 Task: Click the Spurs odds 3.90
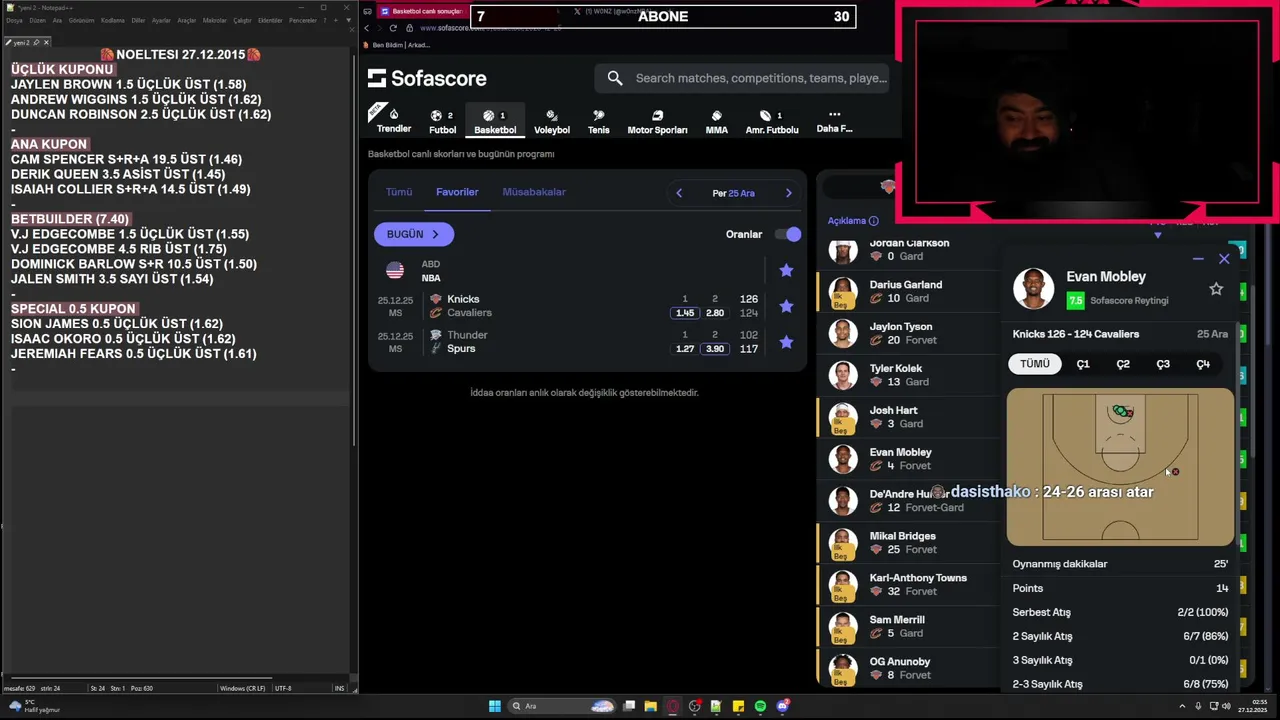pos(715,349)
